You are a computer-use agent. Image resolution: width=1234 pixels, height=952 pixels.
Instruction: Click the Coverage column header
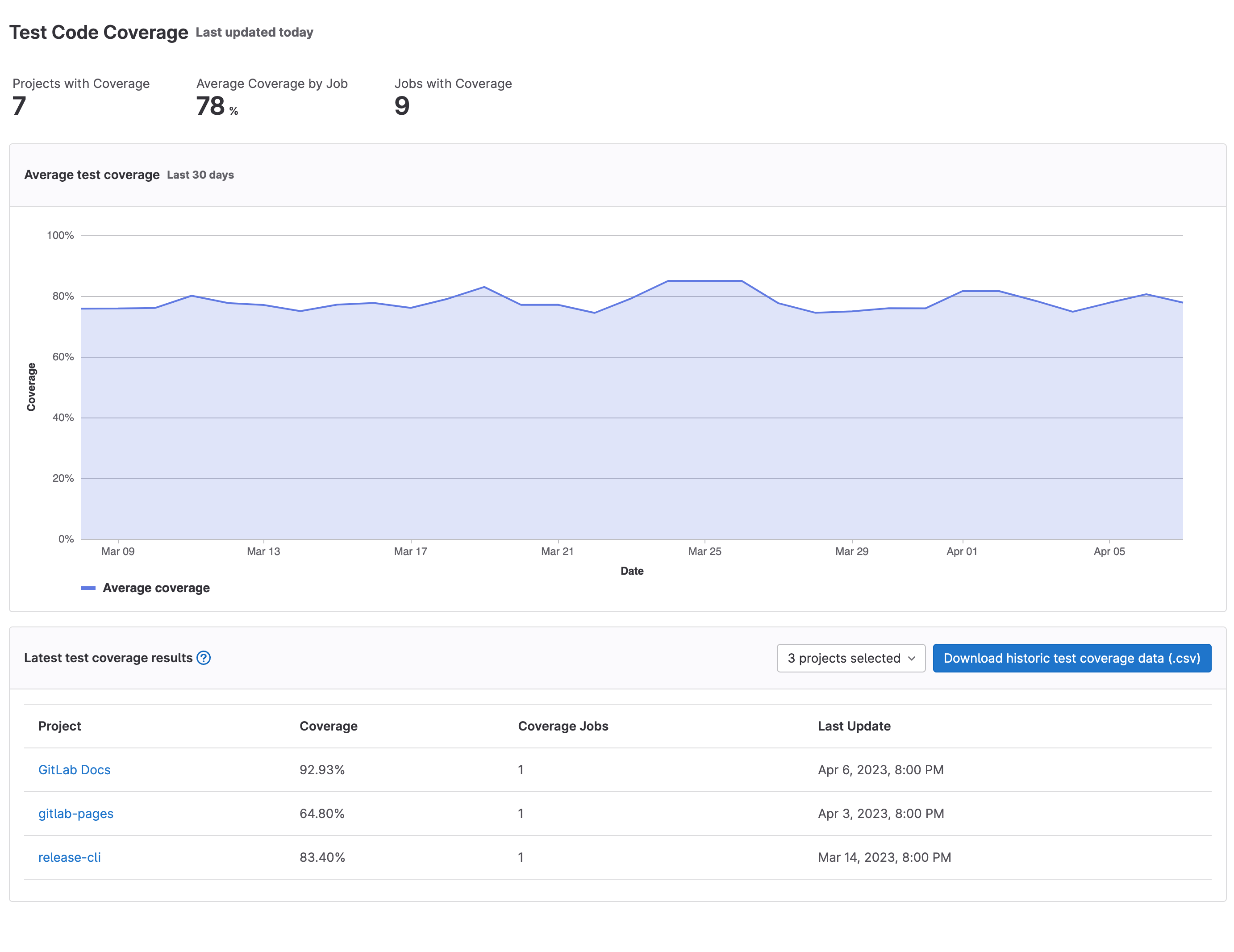click(x=328, y=726)
